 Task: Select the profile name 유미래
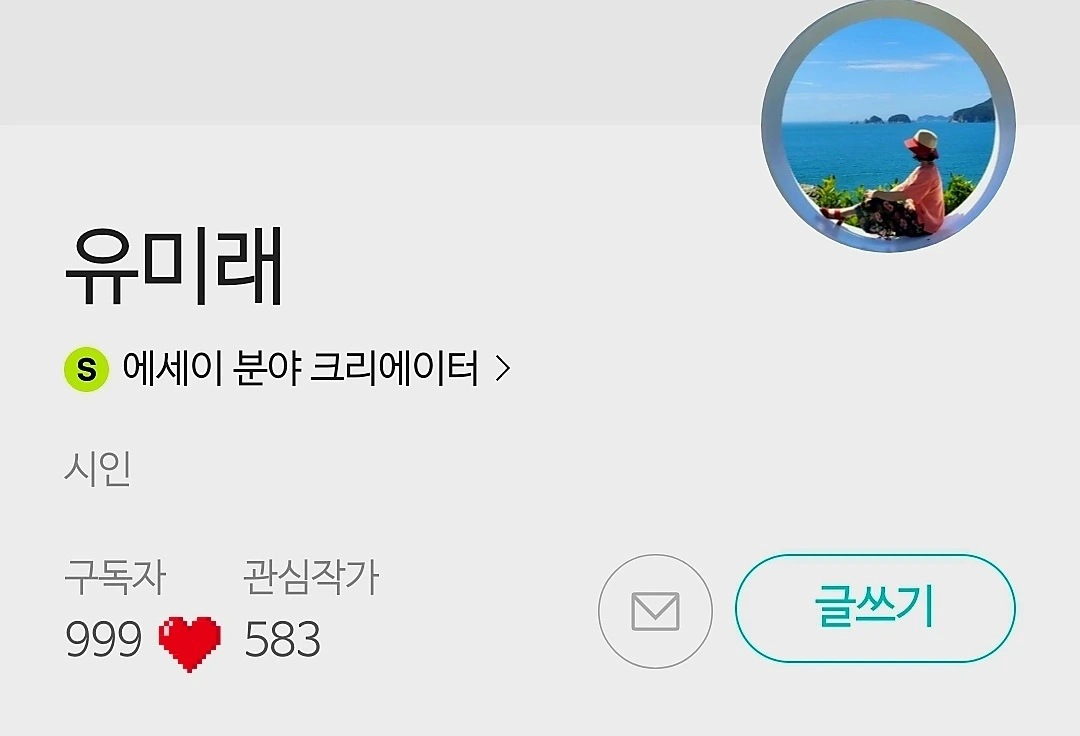click(x=174, y=266)
